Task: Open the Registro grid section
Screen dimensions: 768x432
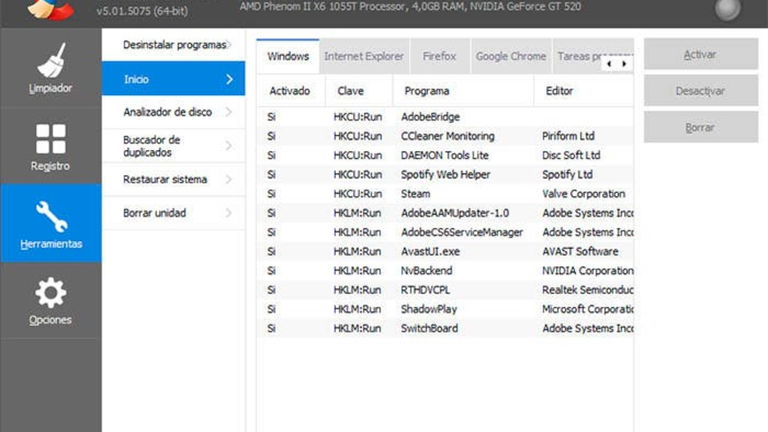Action: 50,146
